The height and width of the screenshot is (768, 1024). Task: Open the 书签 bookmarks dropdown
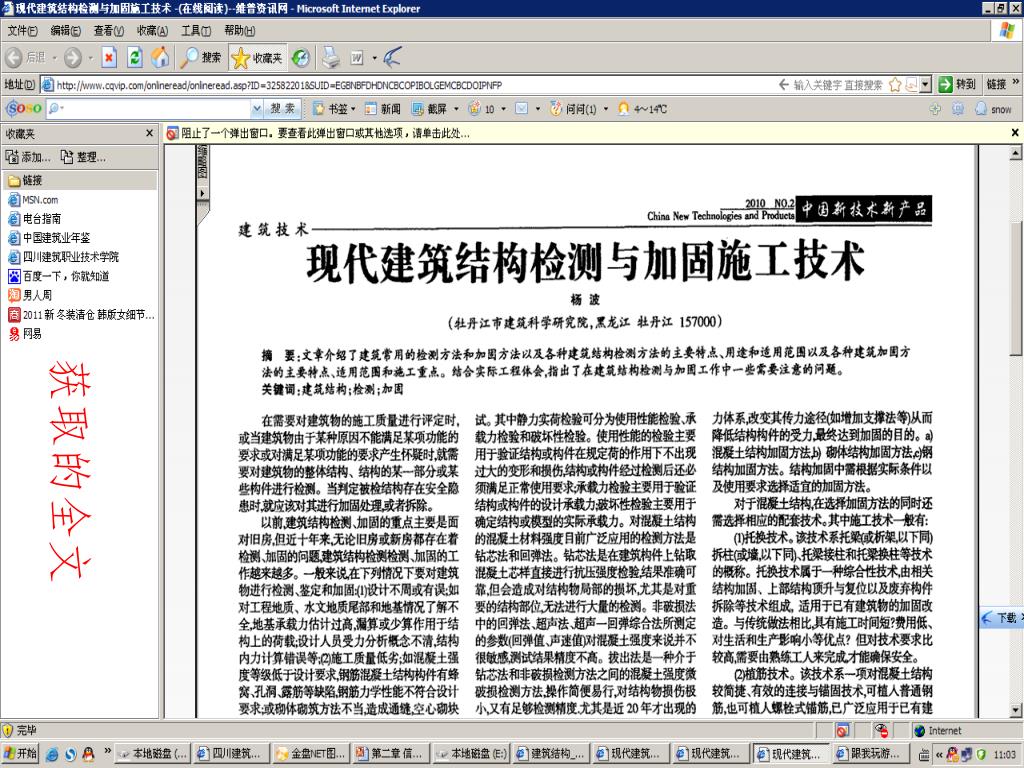pyautogui.click(x=335, y=109)
